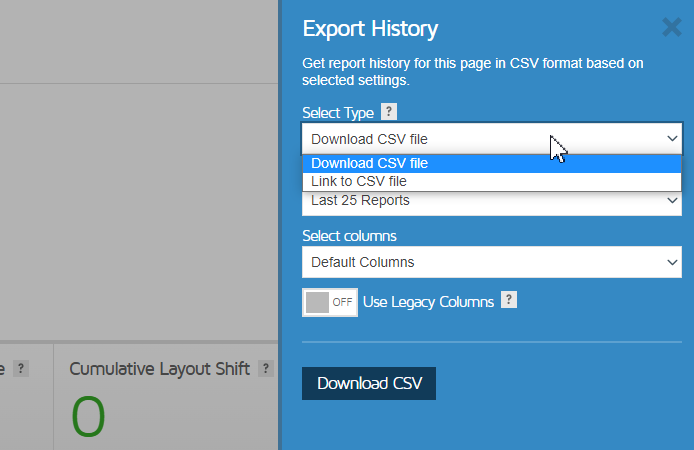
Task: Click the OFF label inside the legacy switch
Action: point(342,302)
